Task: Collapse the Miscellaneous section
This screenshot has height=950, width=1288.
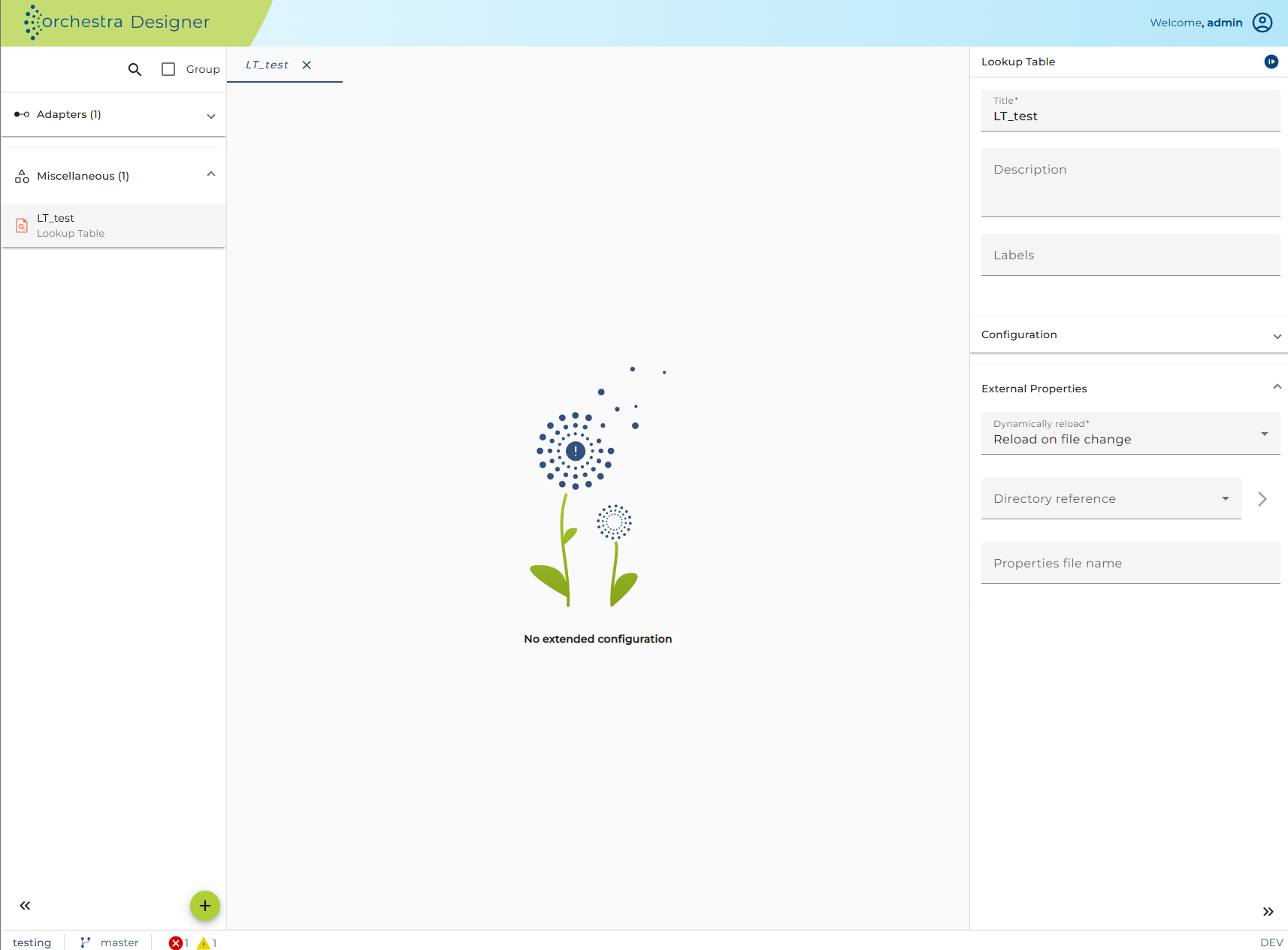Action: (x=113, y=176)
